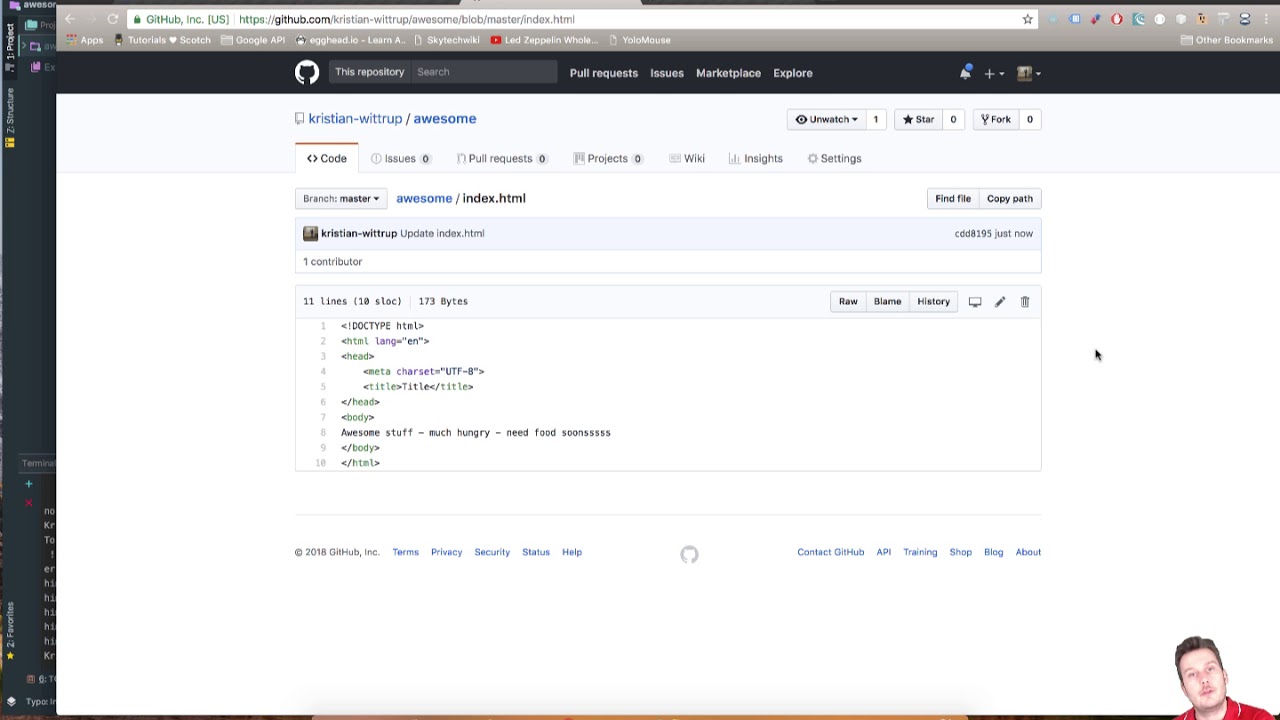Open the Status footer link
1280x720 pixels.
[536, 552]
